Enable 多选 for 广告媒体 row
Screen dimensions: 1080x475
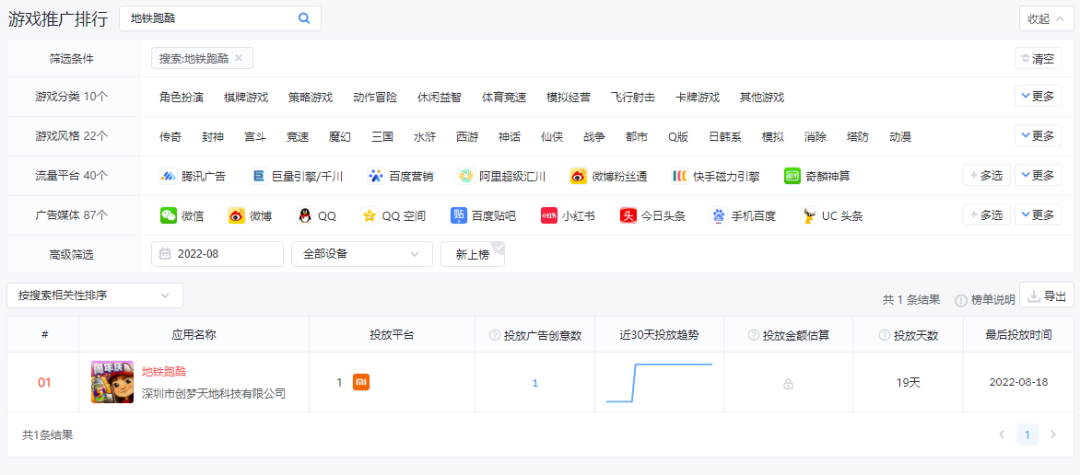[986, 216]
